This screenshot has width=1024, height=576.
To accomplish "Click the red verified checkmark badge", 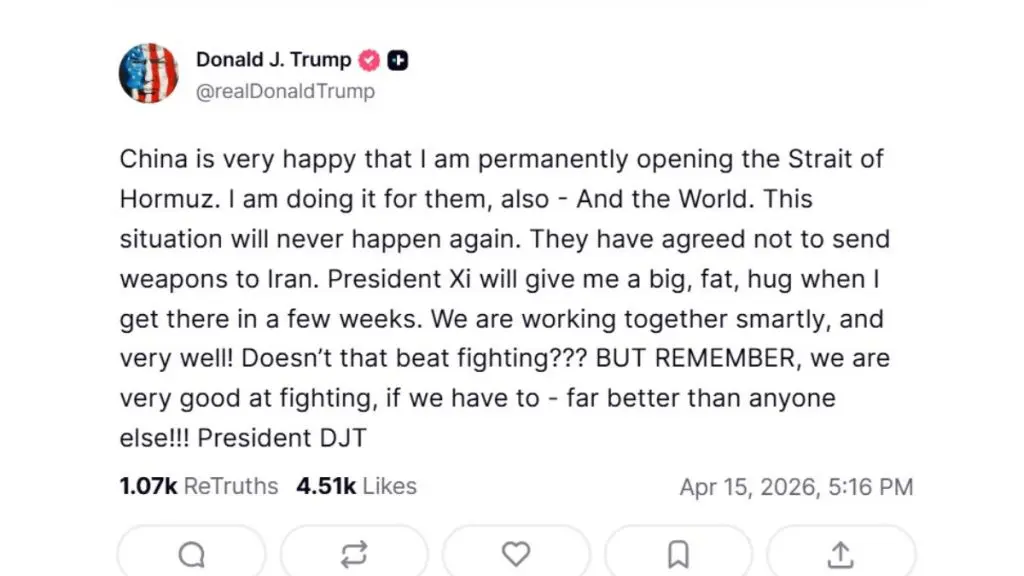I will pyautogui.click(x=369, y=60).
